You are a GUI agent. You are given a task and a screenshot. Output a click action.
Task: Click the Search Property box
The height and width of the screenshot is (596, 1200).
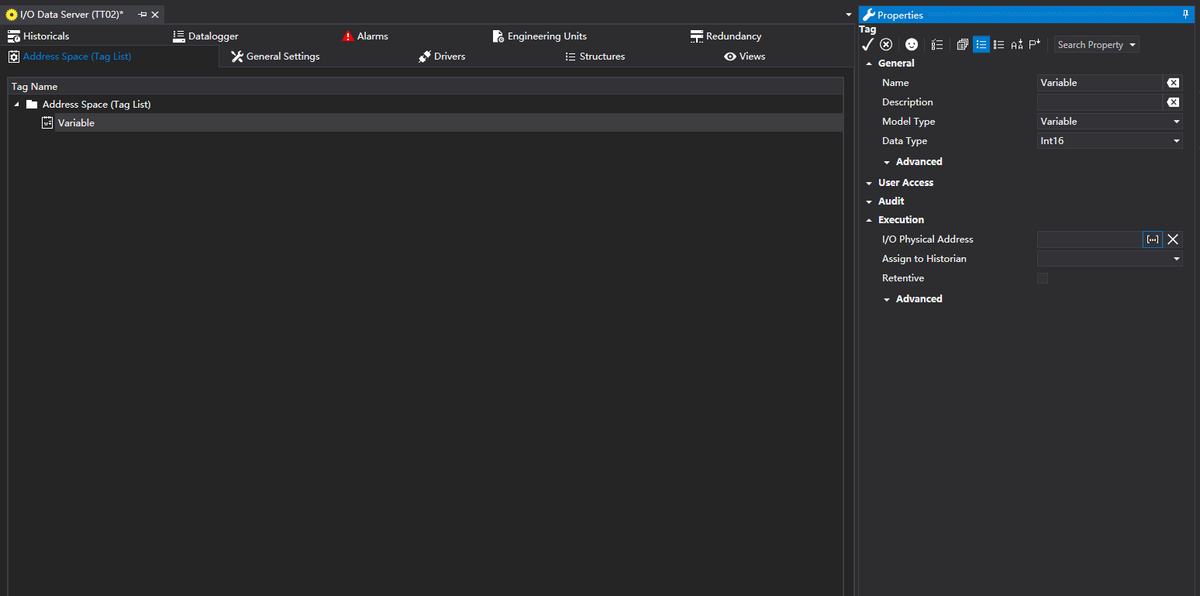[x=1091, y=45]
